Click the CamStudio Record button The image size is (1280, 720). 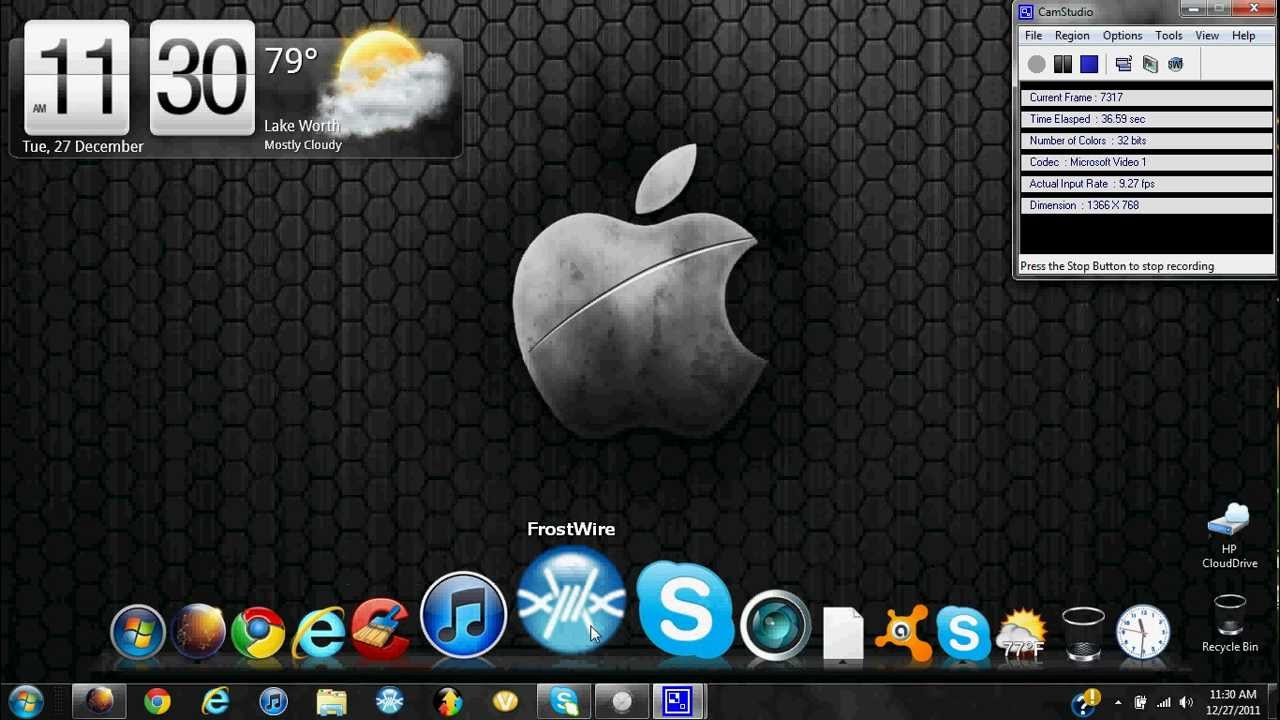pos(1037,64)
